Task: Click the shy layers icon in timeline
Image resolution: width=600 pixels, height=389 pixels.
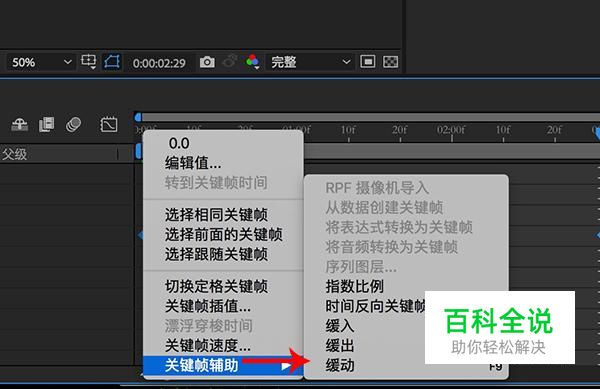Action: [19, 124]
